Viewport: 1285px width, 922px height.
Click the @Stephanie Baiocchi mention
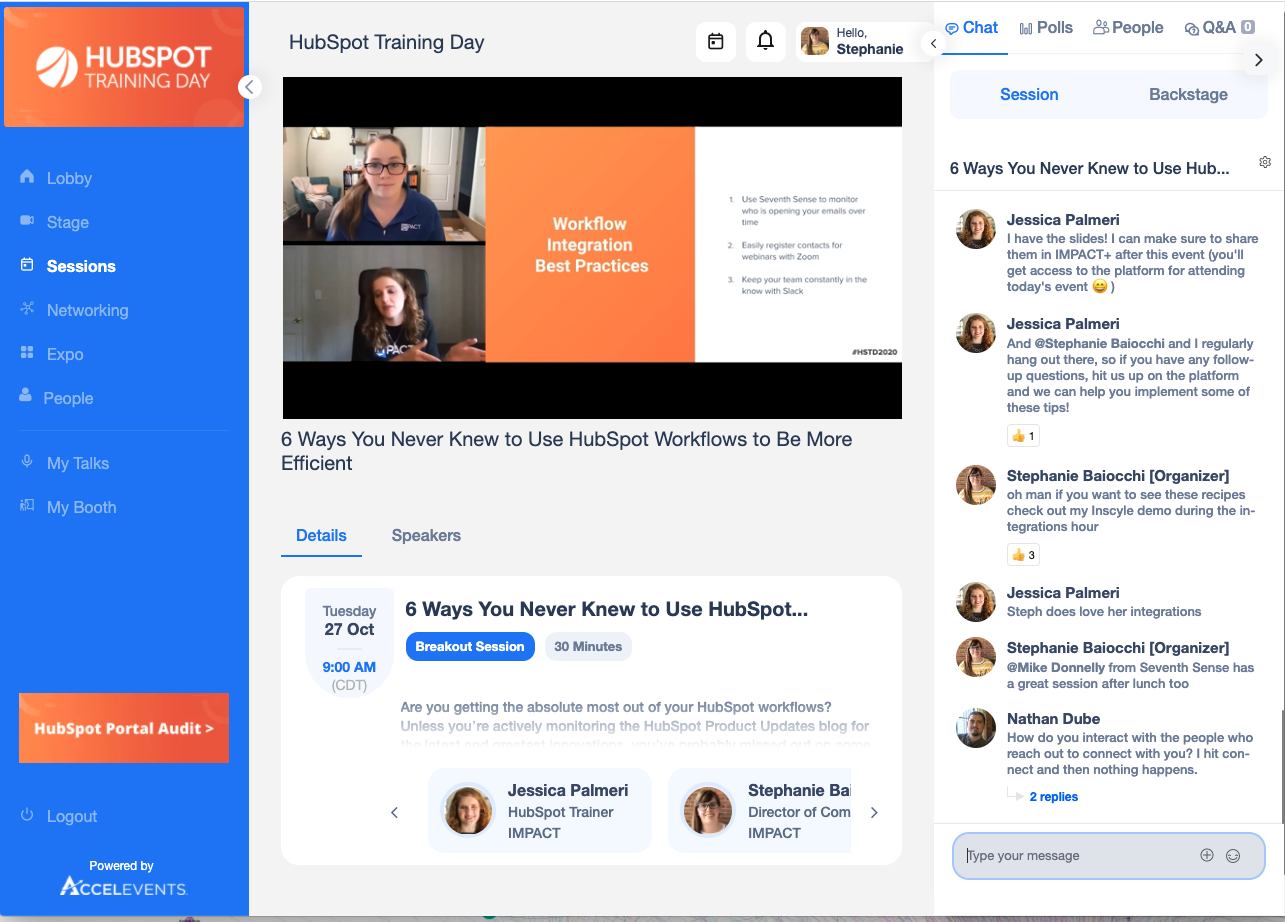(x=1100, y=344)
